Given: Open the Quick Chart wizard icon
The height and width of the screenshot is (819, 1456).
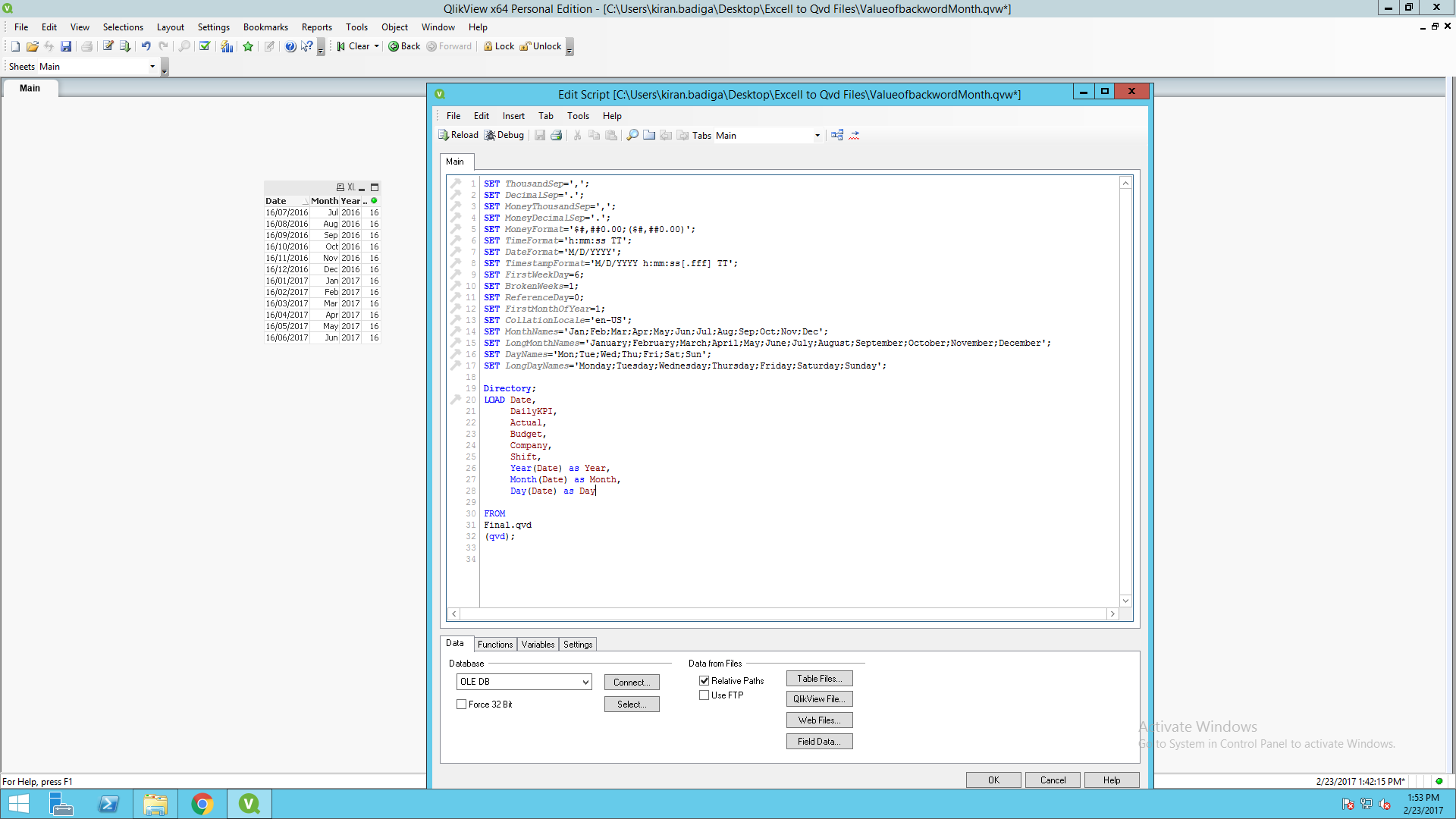Looking at the screenshot, I should click(227, 46).
